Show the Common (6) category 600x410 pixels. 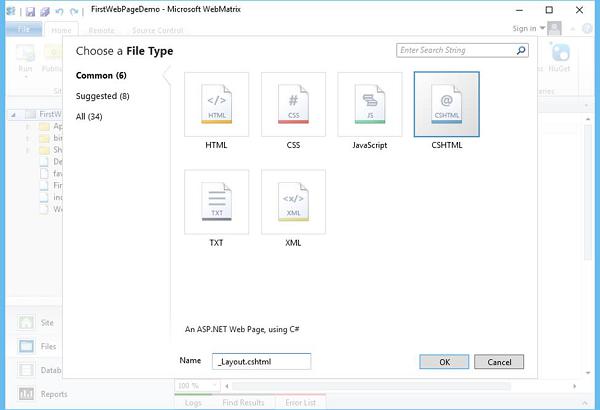click(101, 75)
